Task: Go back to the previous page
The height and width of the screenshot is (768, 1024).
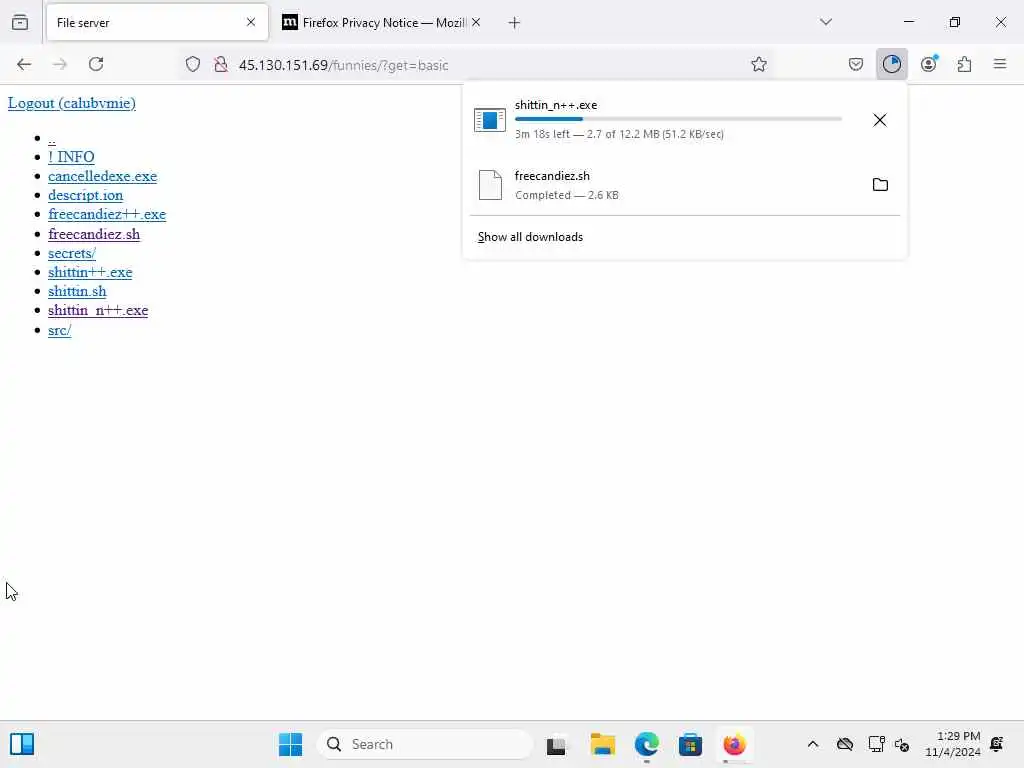Action: point(24,64)
